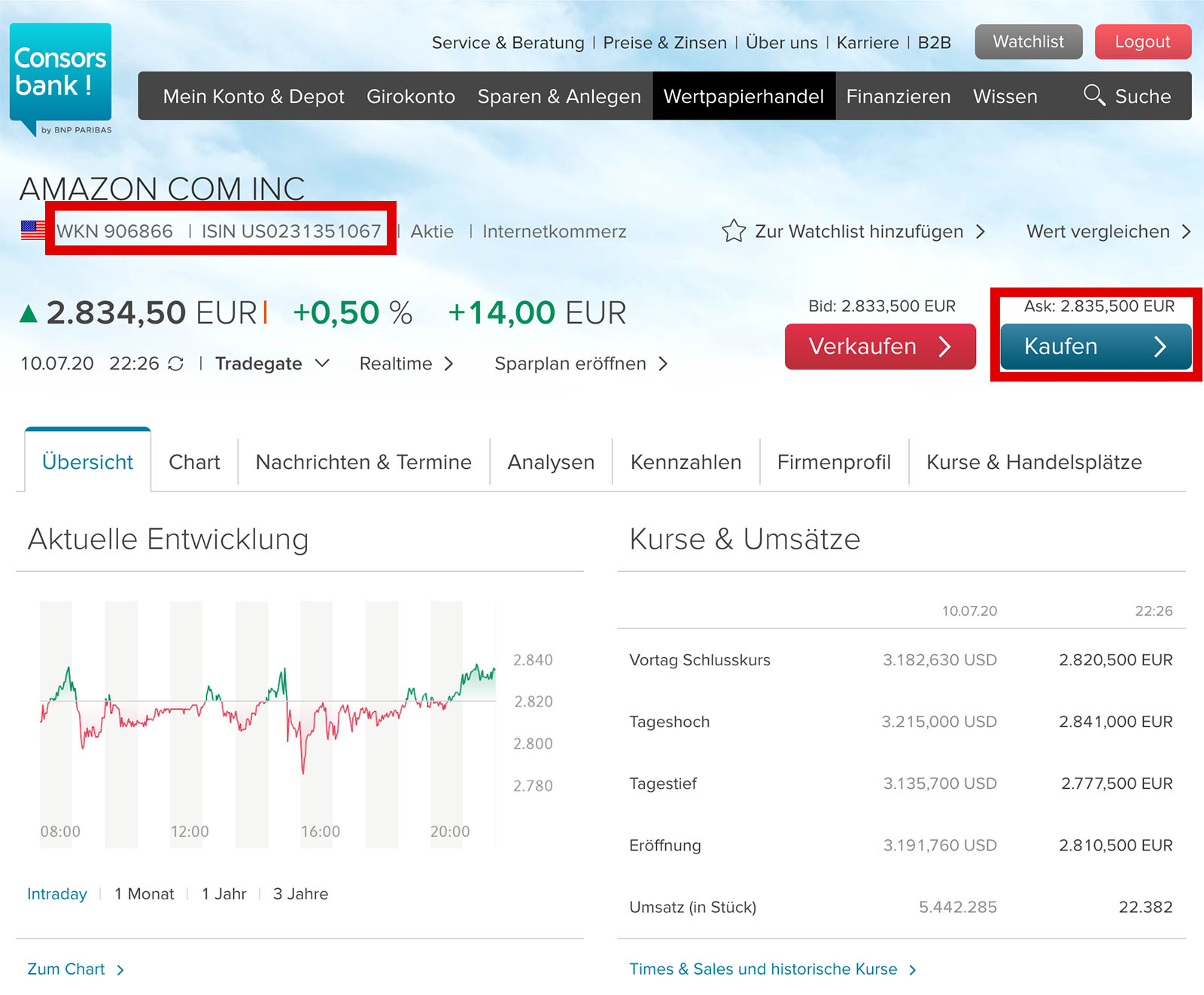Select 3 Jahre chart range
This screenshot has height=995, width=1204.
coord(300,893)
